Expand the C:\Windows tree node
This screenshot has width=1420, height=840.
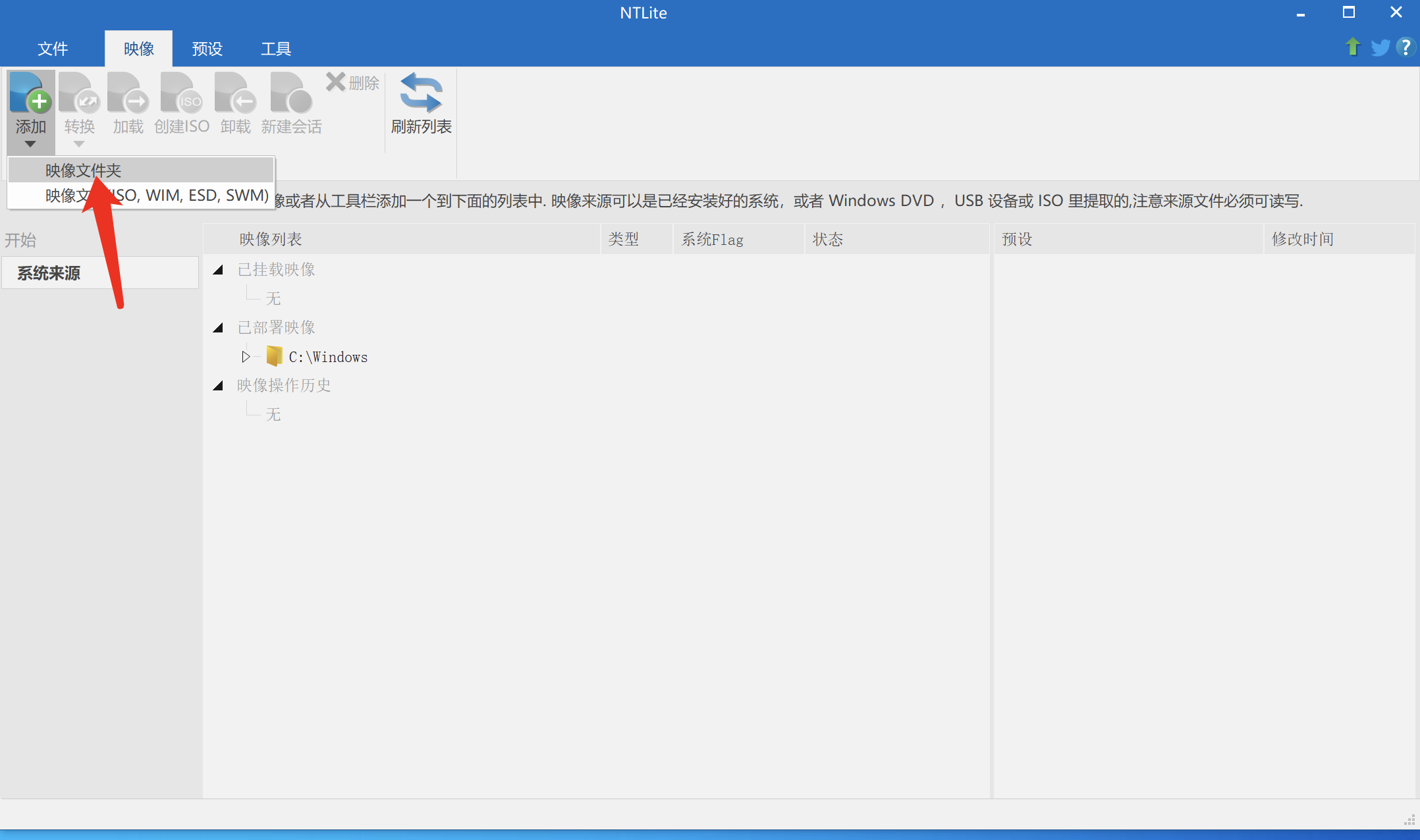pyautogui.click(x=246, y=357)
